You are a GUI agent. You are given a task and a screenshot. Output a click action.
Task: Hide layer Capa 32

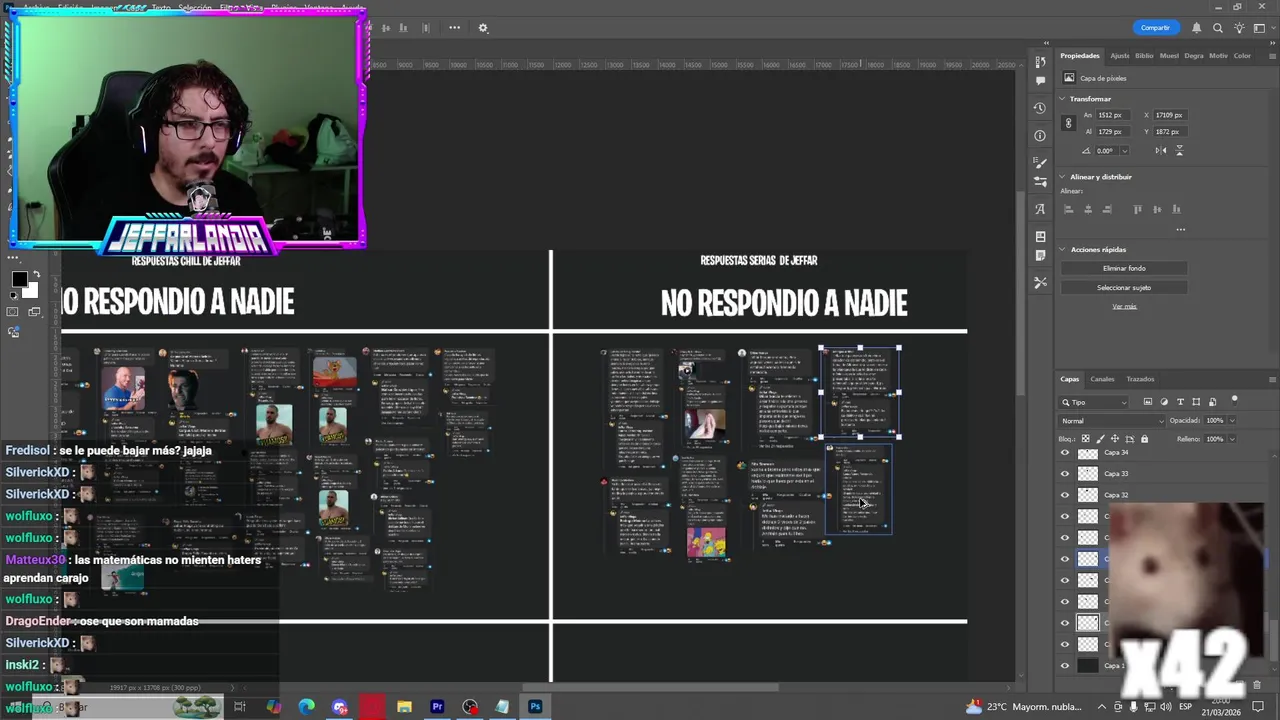[1064, 495]
